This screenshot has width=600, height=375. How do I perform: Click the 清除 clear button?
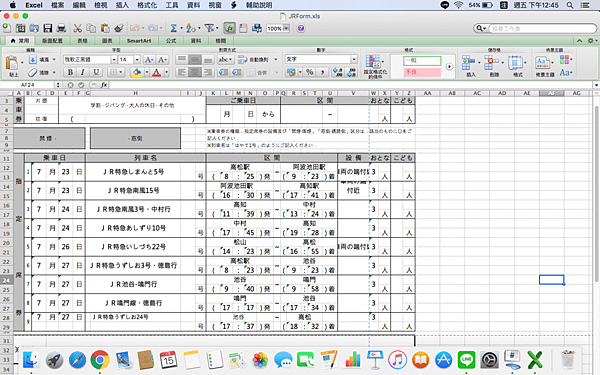(42, 72)
